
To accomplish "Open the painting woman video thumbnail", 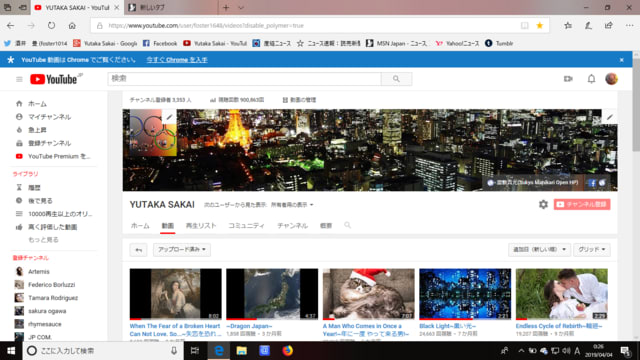I will [x=176, y=294].
